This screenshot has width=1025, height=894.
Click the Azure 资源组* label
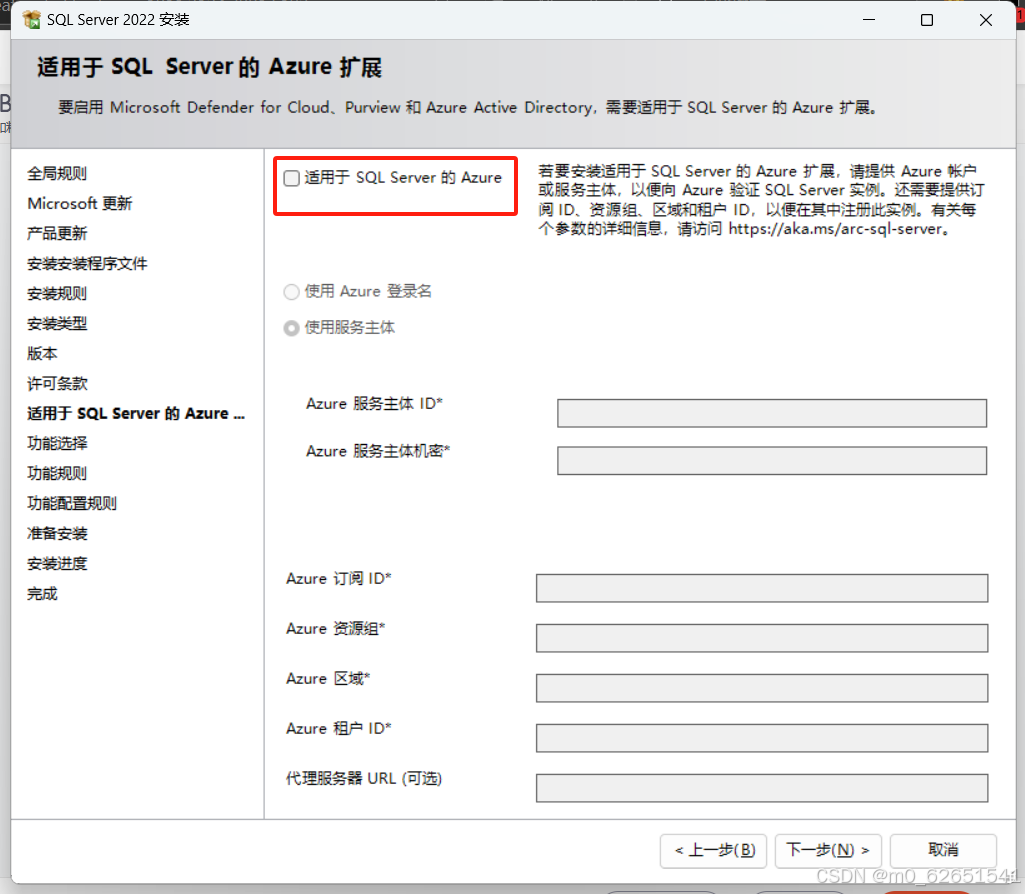pyautogui.click(x=336, y=628)
